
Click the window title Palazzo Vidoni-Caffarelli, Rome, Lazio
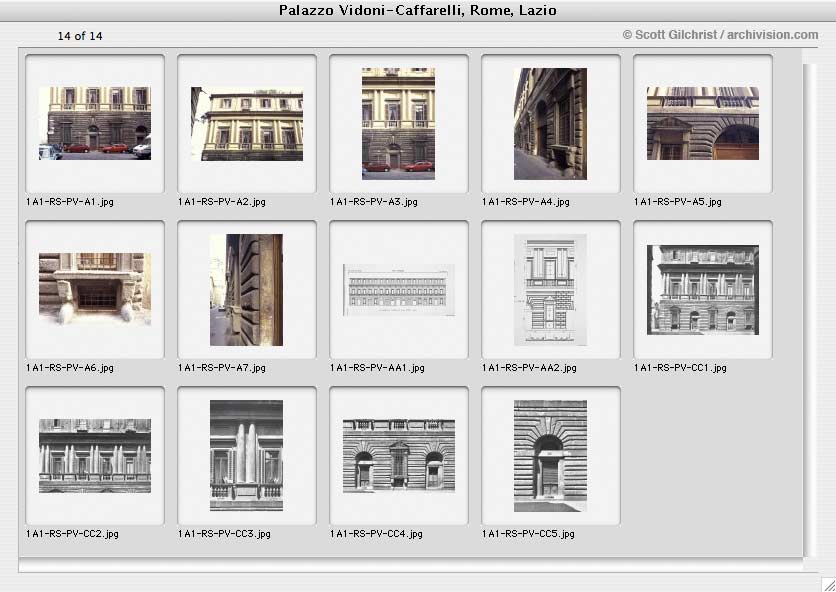418,10
